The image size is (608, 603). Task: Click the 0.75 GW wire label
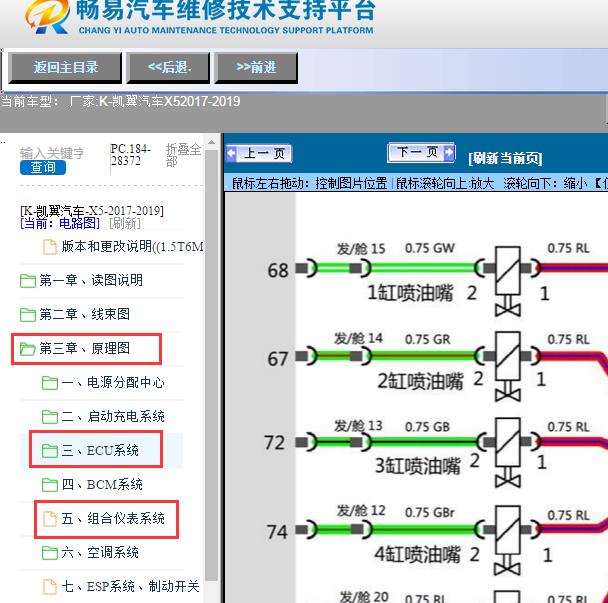tap(430, 248)
